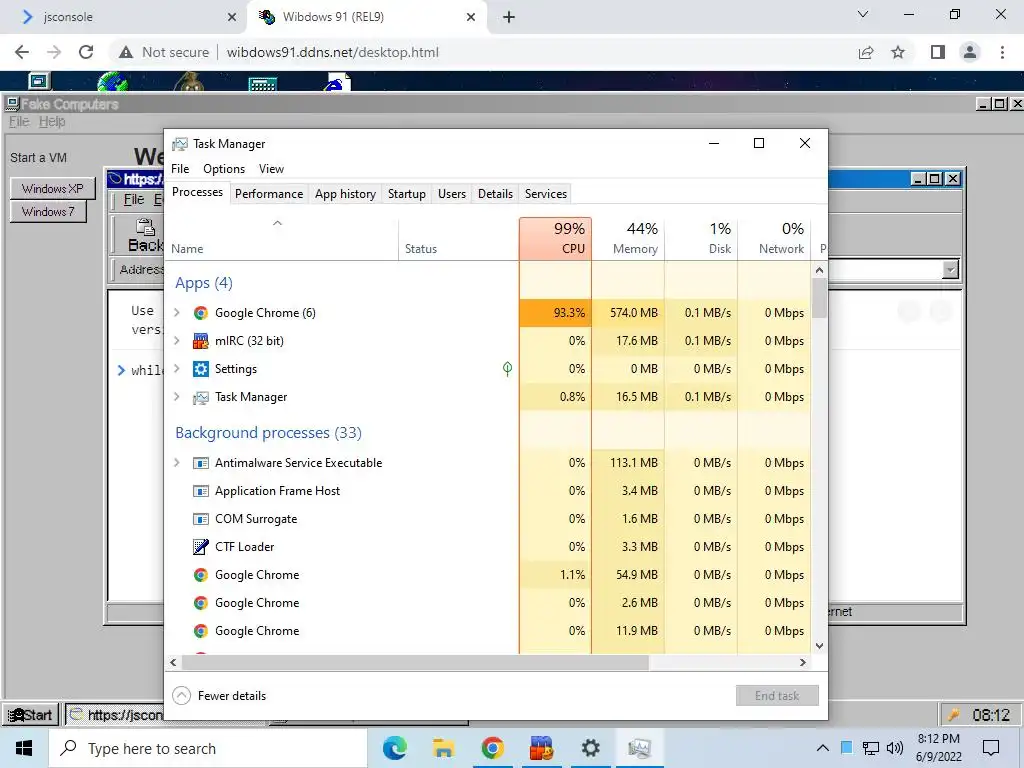Click the Back icon in background browser window
Screen dimensions: 1024x768
145,227
